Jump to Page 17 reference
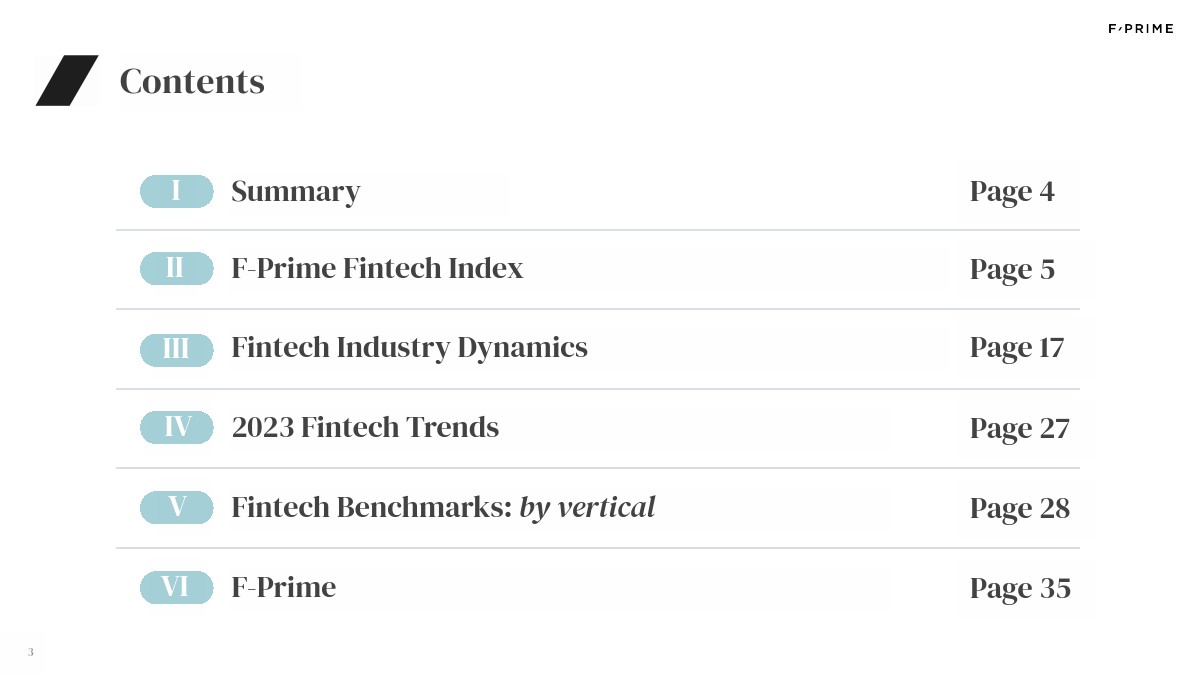Image resolution: width=1200 pixels, height=675 pixels. click(1017, 348)
